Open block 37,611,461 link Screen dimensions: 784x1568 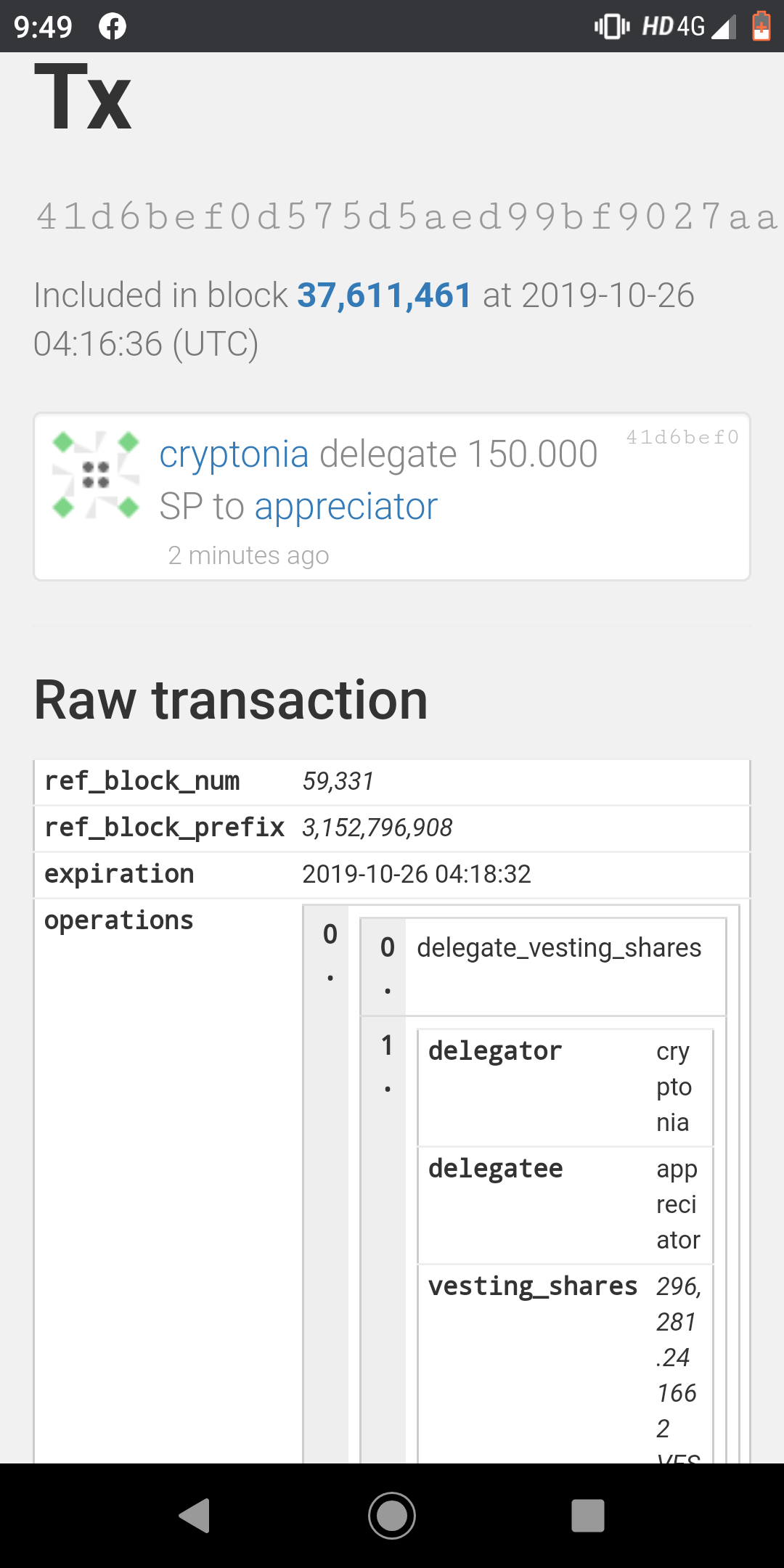[384, 295]
